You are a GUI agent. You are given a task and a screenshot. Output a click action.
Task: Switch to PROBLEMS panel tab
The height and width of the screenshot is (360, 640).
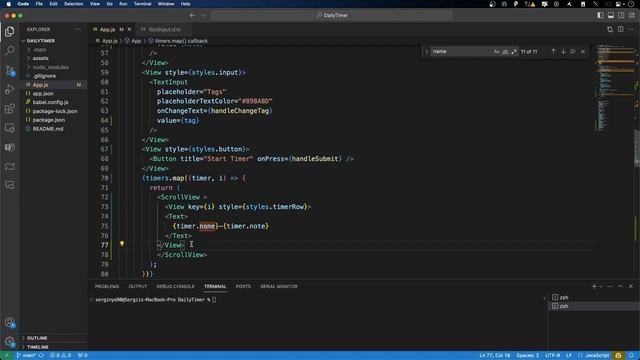(x=107, y=287)
